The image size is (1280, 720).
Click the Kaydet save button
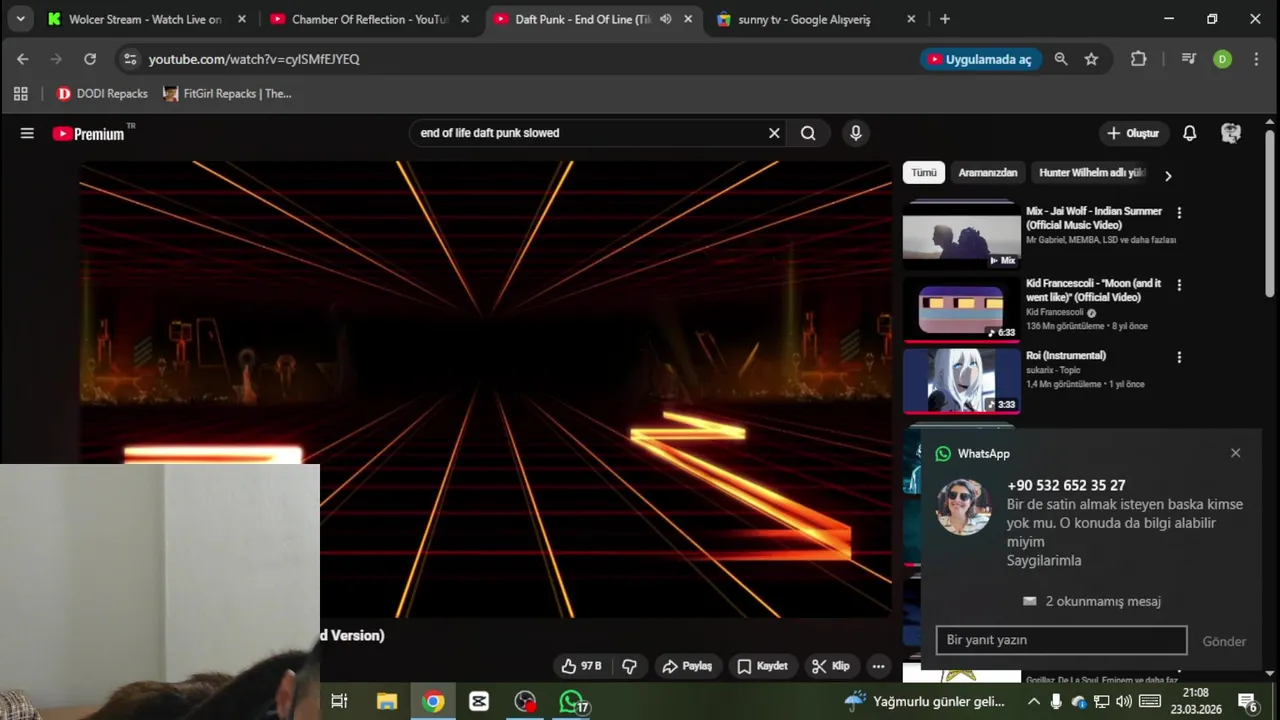pos(763,666)
